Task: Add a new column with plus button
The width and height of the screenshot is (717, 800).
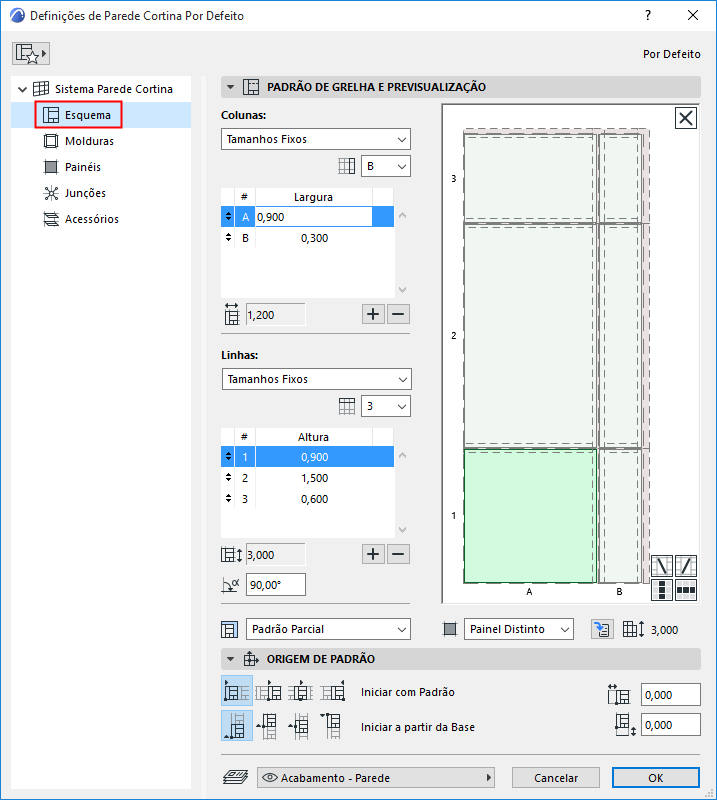Action: point(374,314)
